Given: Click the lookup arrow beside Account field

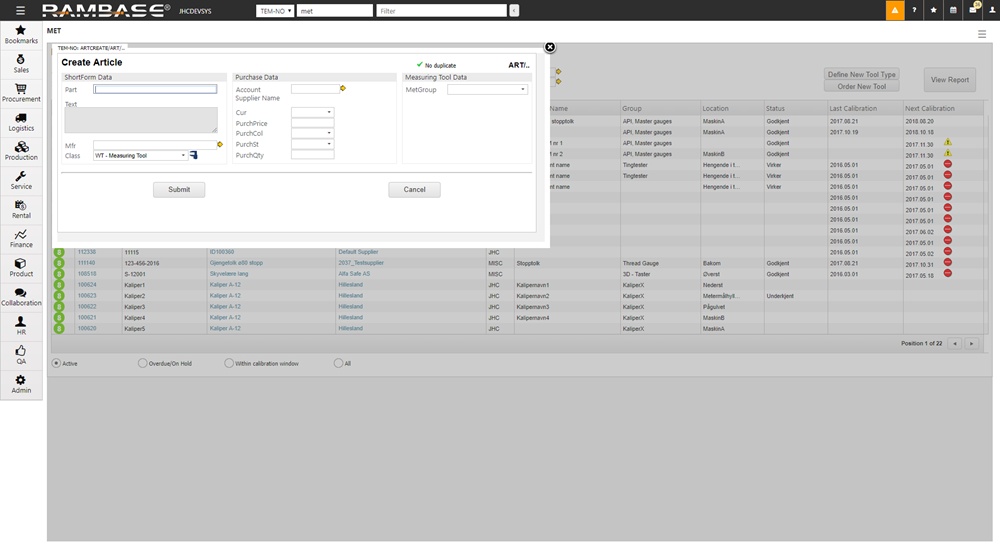Looking at the screenshot, I should (343, 89).
